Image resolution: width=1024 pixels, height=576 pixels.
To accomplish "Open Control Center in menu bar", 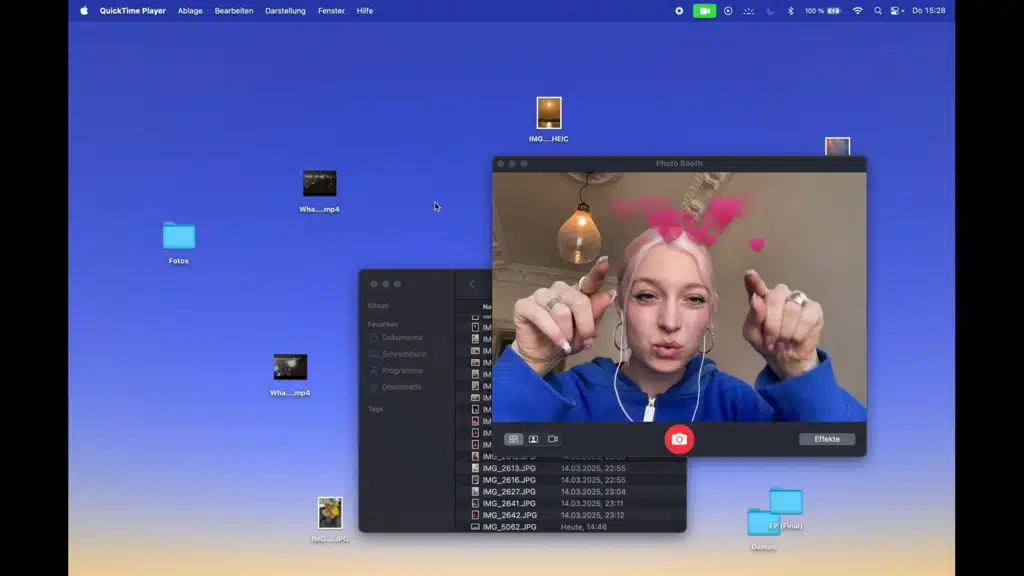I will tap(895, 11).
